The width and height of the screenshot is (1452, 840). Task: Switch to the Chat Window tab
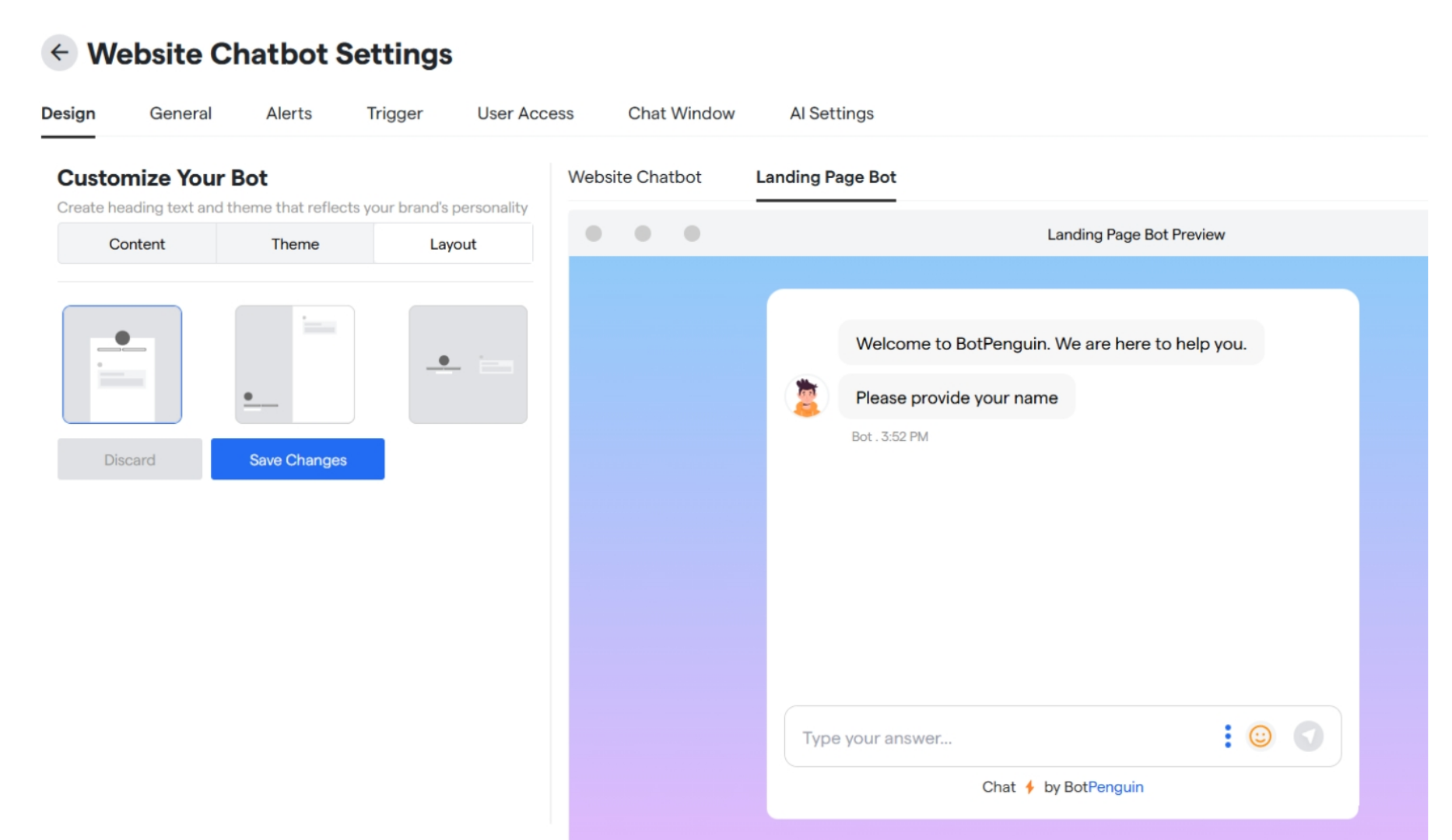(682, 114)
